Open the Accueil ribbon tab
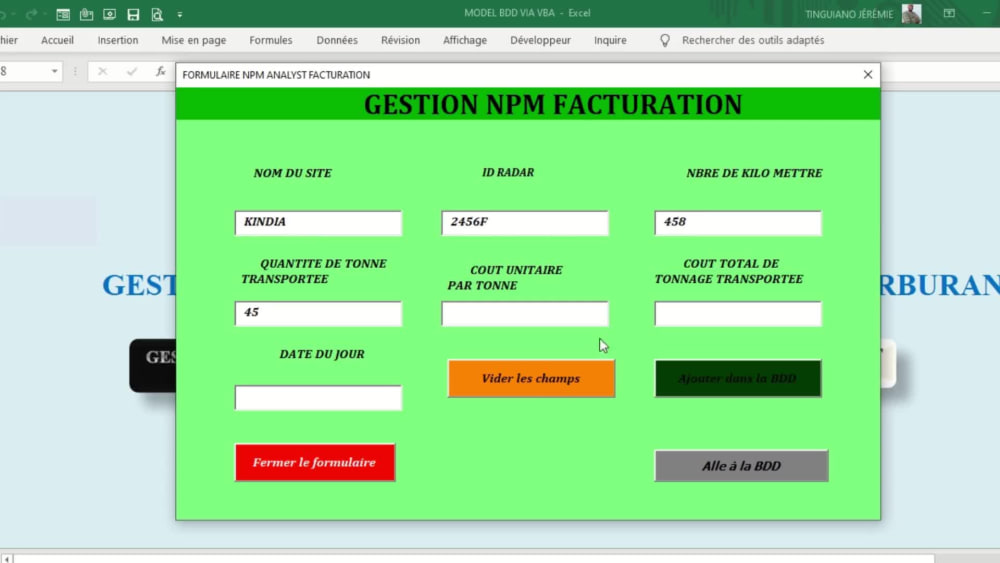 point(57,40)
